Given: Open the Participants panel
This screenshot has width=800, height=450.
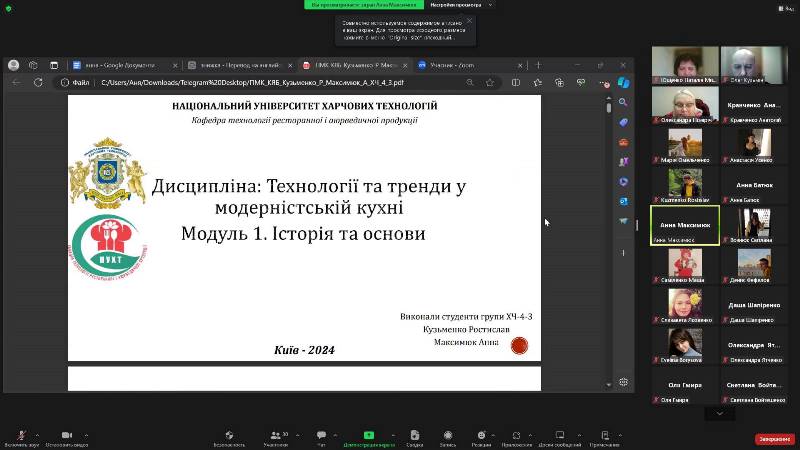Looking at the screenshot, I should (275, 436).
